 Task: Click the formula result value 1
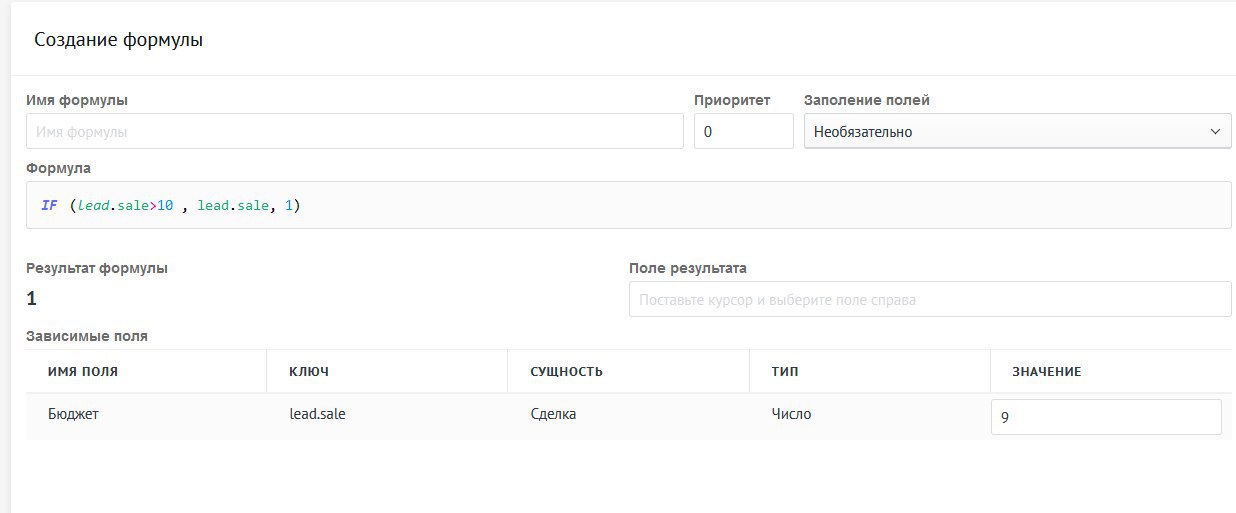pyautogui.click(x=32, y=298)
